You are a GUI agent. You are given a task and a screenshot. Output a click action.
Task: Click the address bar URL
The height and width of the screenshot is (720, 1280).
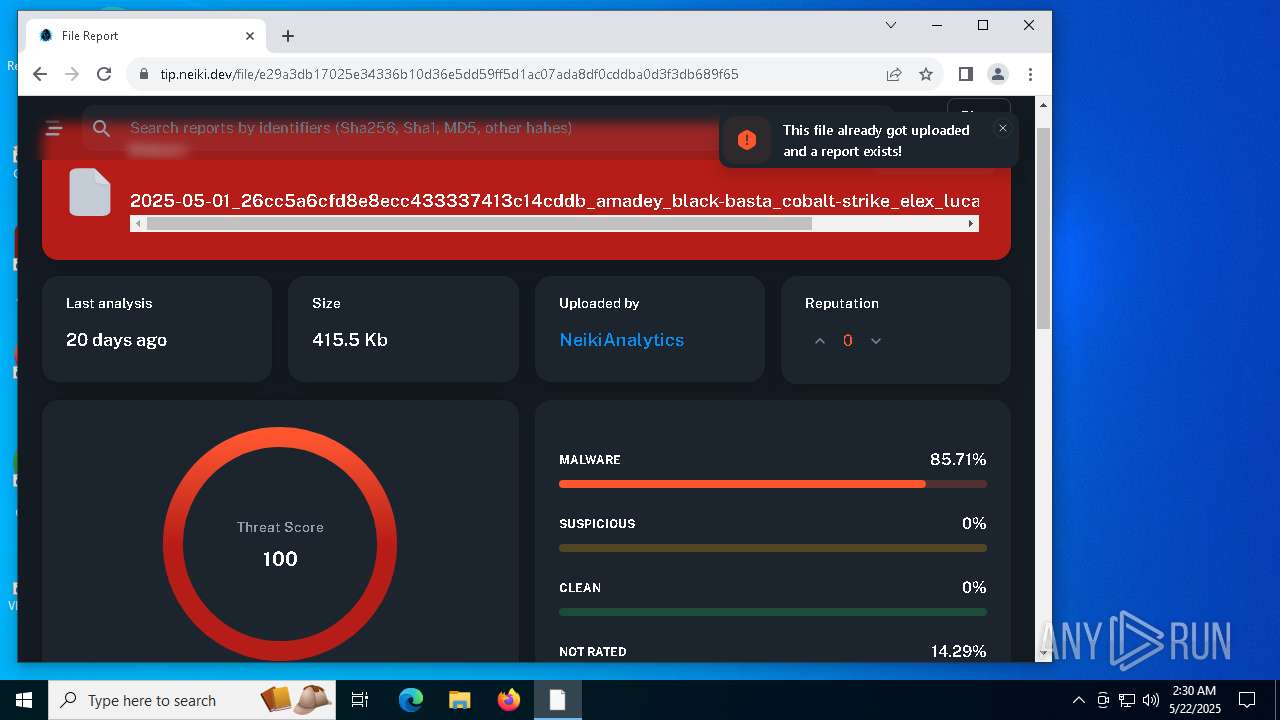pyautogui.click(x=449, y=74)
